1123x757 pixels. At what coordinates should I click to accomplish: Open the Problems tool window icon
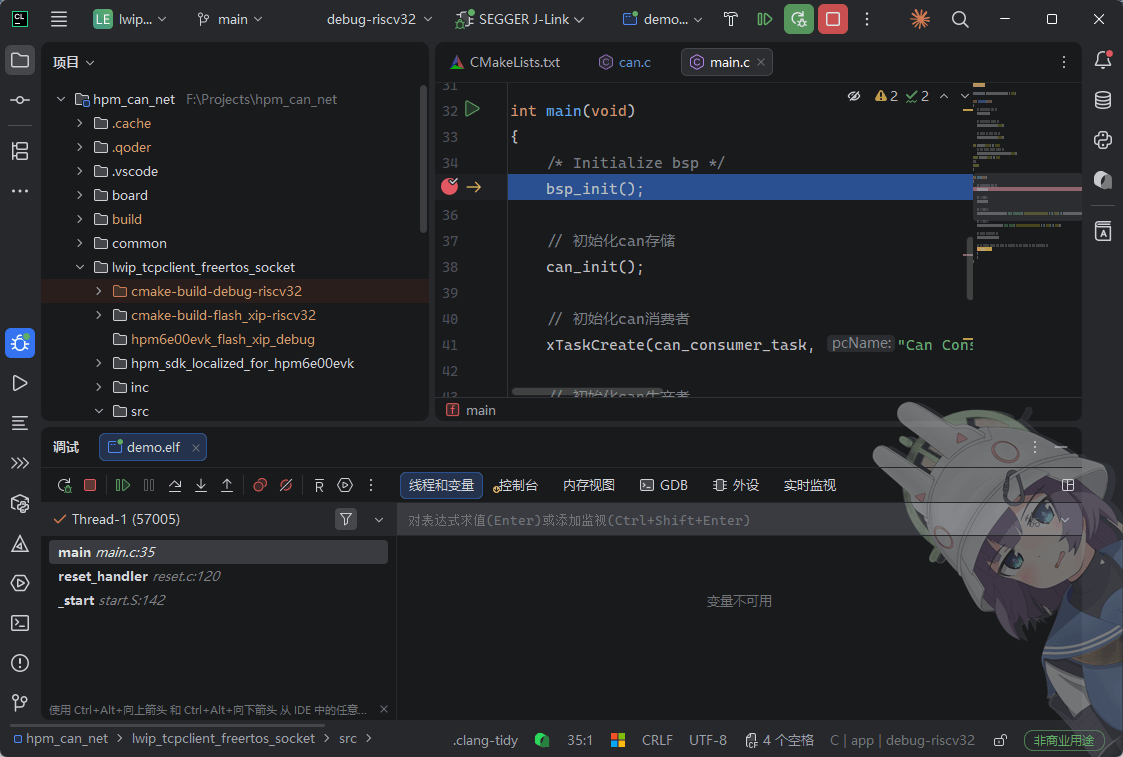(x=20, y=663)
